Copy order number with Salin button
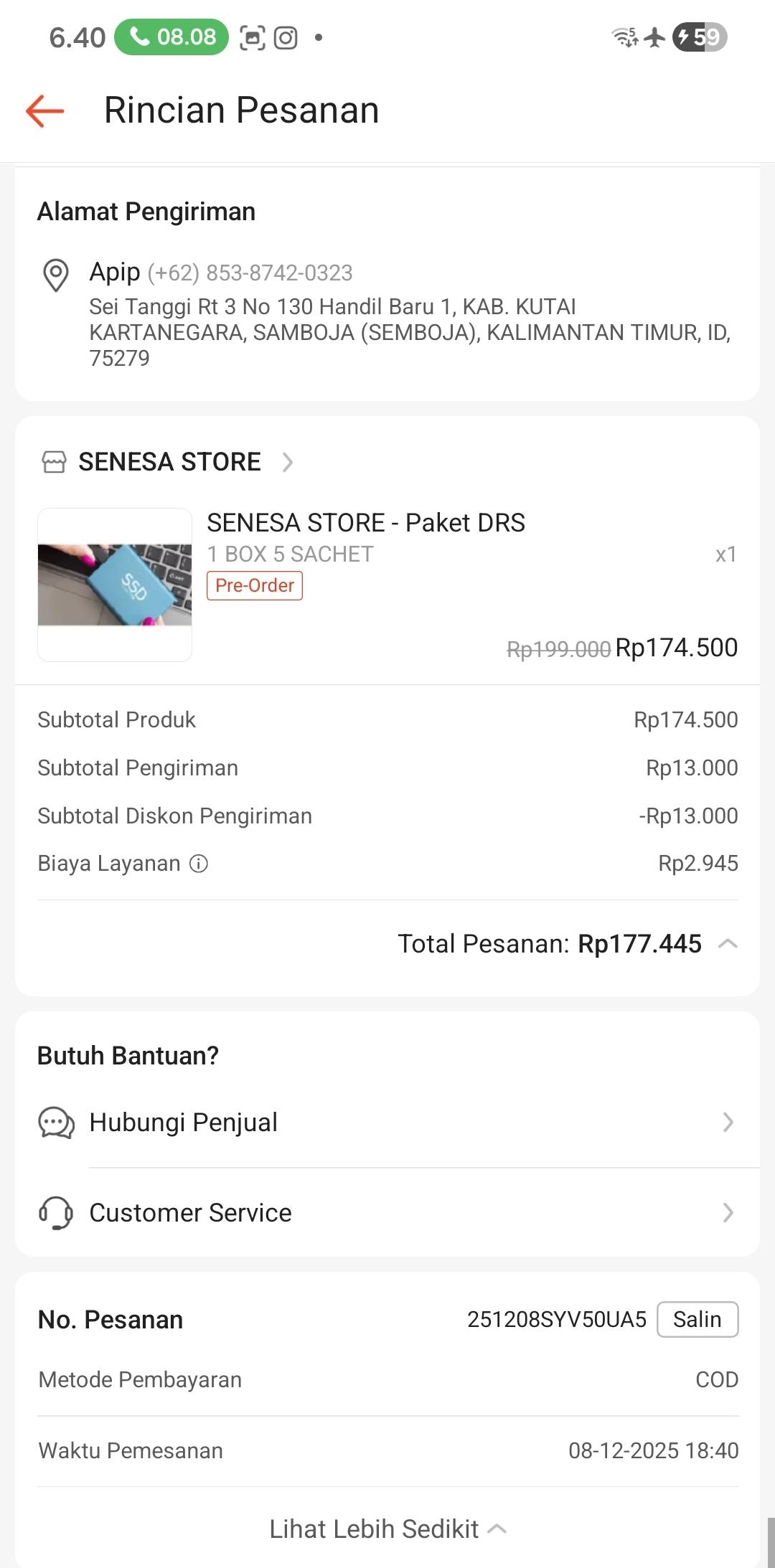Viewport: 775px width, 1568px height. click(697, 1319)
